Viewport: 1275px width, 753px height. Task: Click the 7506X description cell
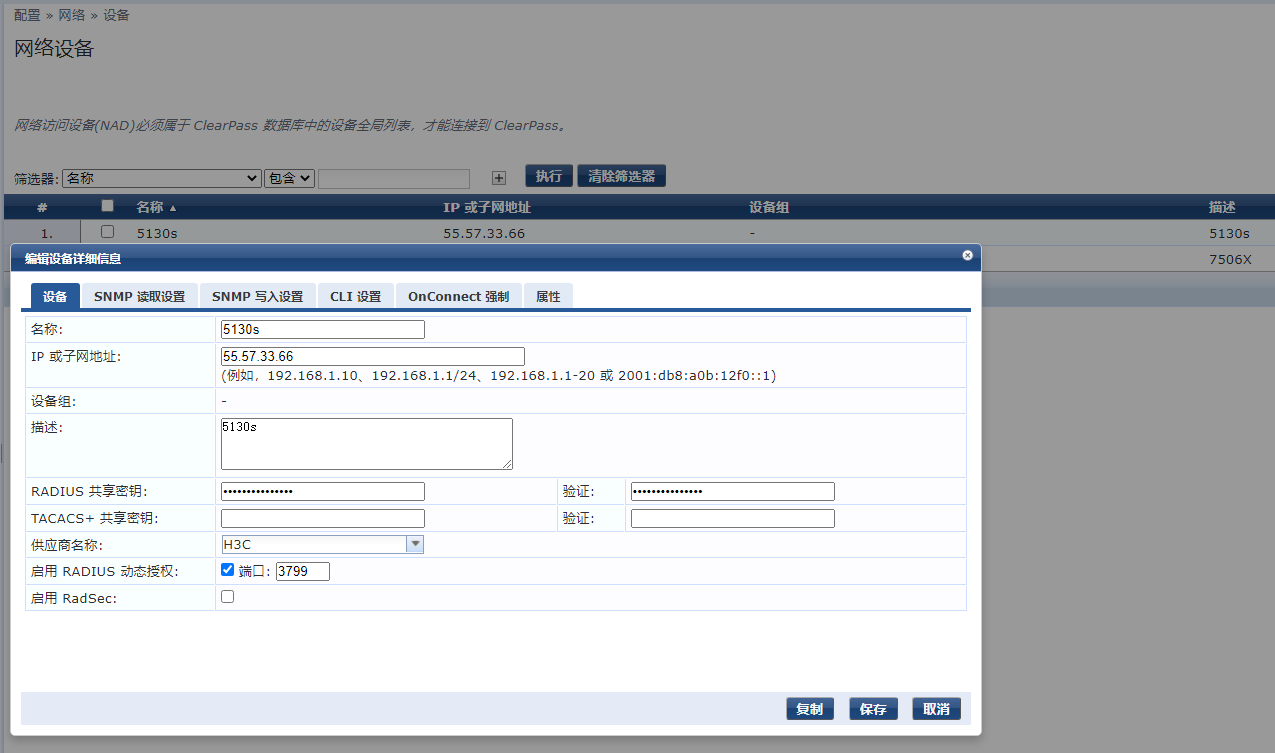click(x=1230, y=259)
